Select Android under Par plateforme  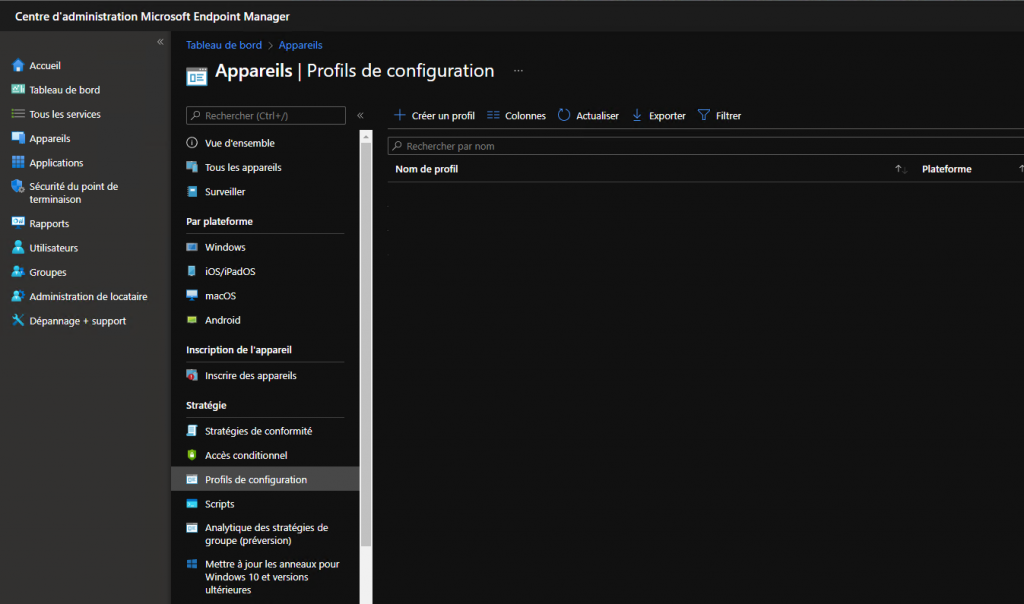[x=223, y=320]
